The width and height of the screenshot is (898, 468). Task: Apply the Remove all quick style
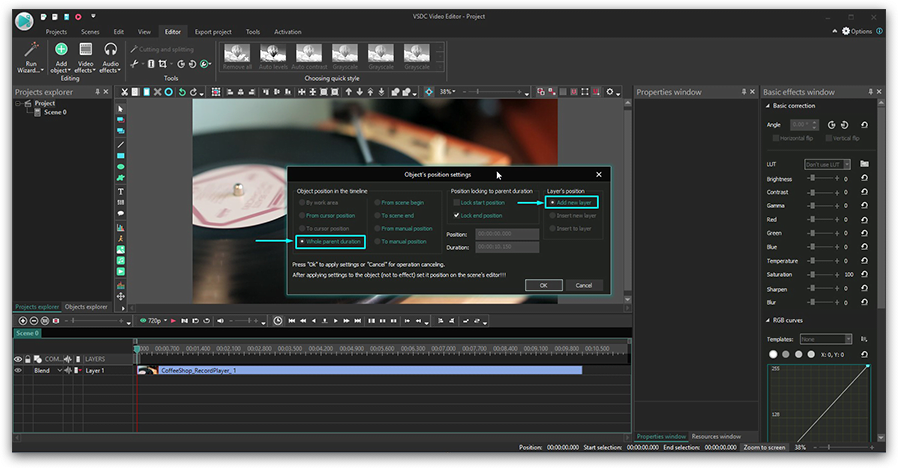236,55
